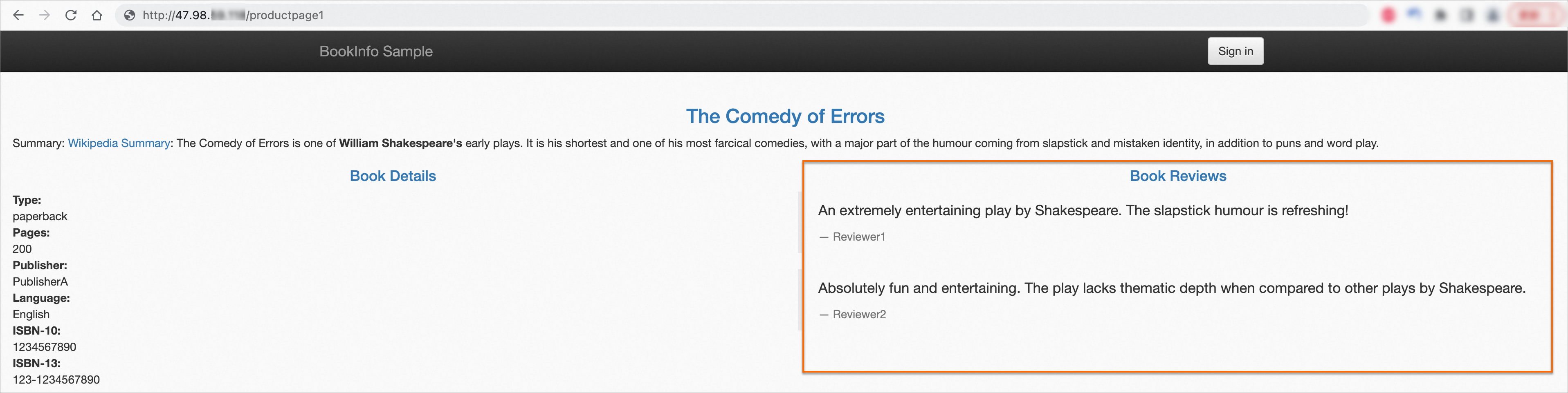The height and width of the screenshot is (393, 1568).
Task: Click the Reviewer2 attribution
Action: [x=859, y=315]
